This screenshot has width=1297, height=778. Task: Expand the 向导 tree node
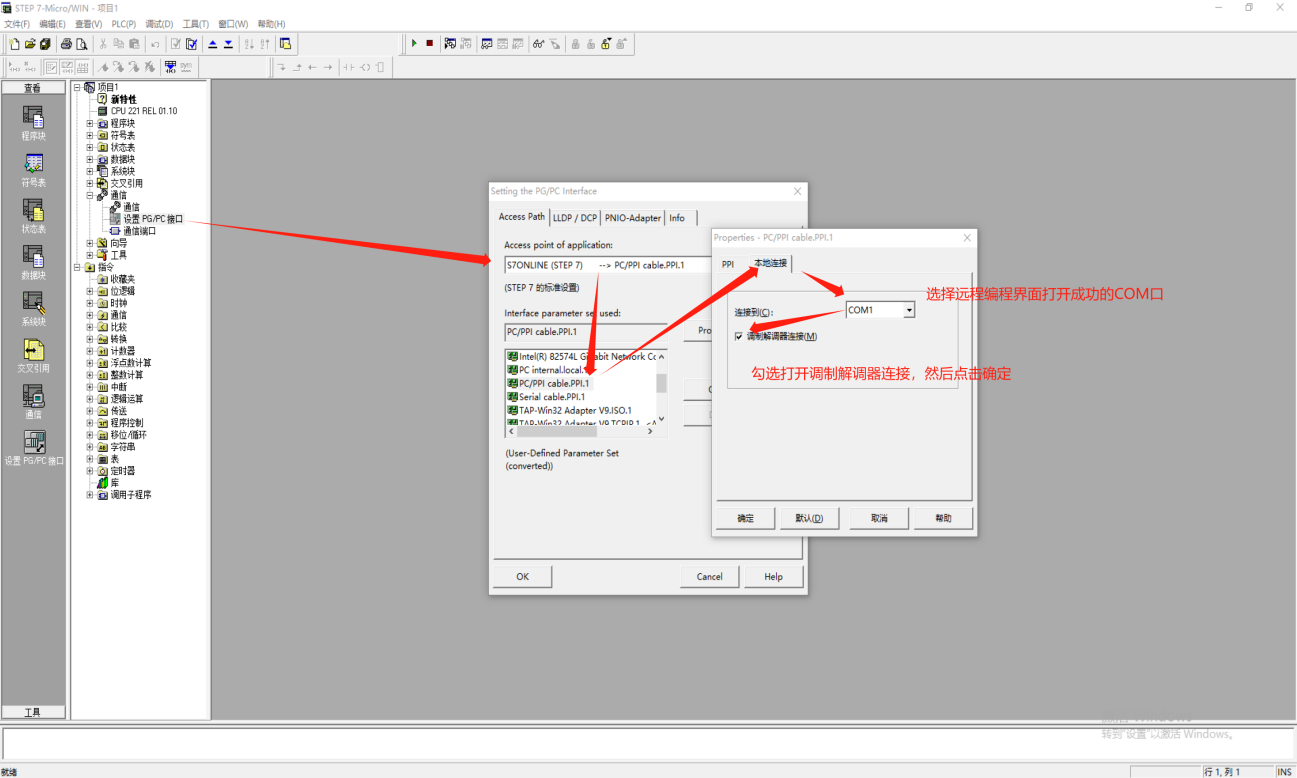90,243
